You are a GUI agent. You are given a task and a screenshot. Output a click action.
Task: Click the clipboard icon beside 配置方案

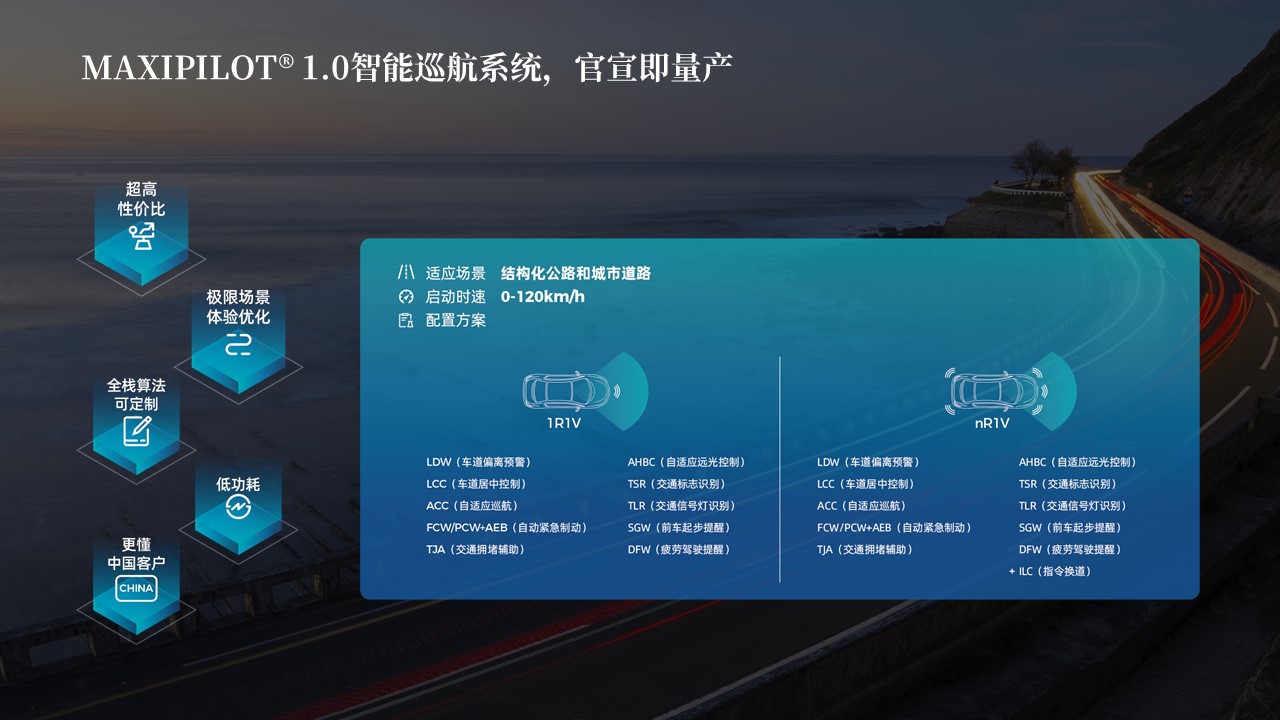click(x=406, y=320)
